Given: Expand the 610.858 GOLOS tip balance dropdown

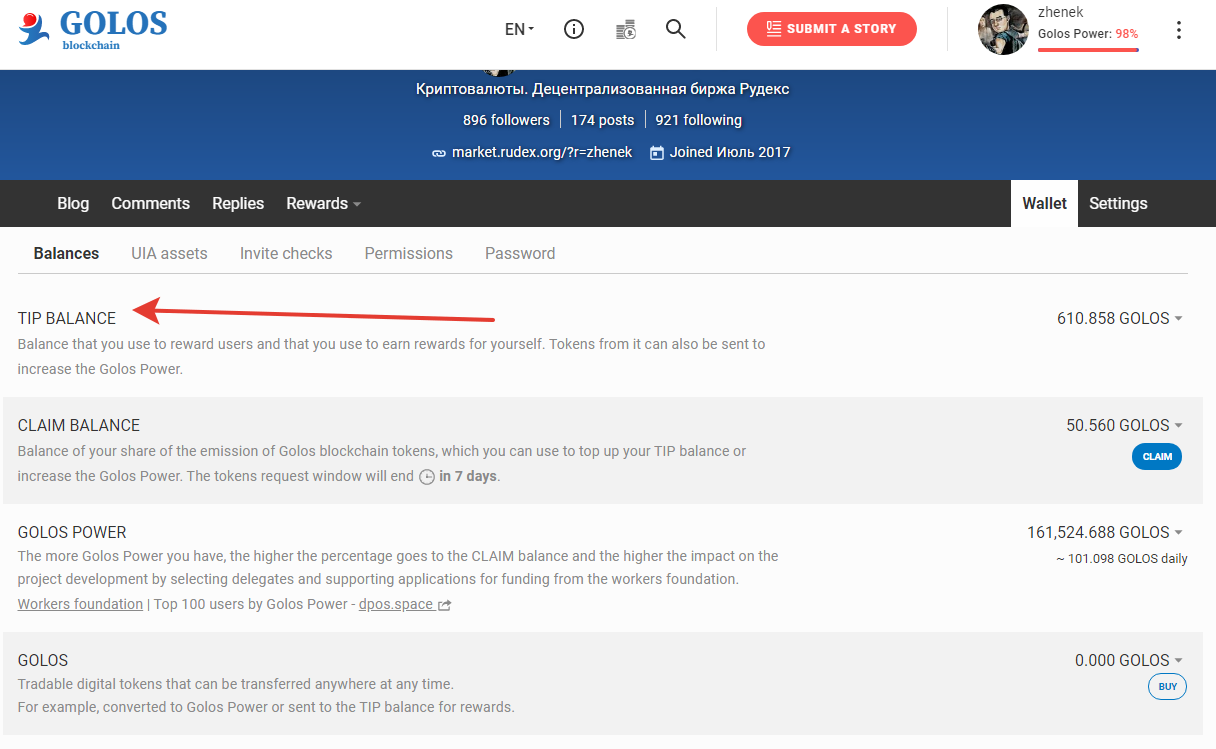Looking at the screenshot, I should pos(1120,318).
